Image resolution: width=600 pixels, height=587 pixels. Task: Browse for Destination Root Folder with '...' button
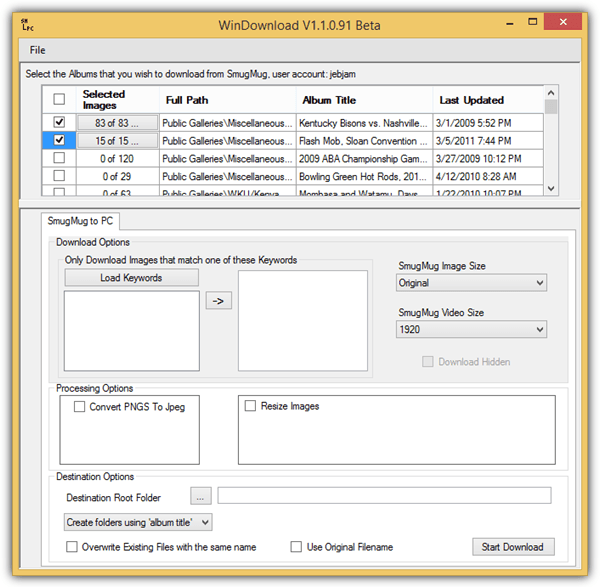pyautogui.click(x=201, y=497)
